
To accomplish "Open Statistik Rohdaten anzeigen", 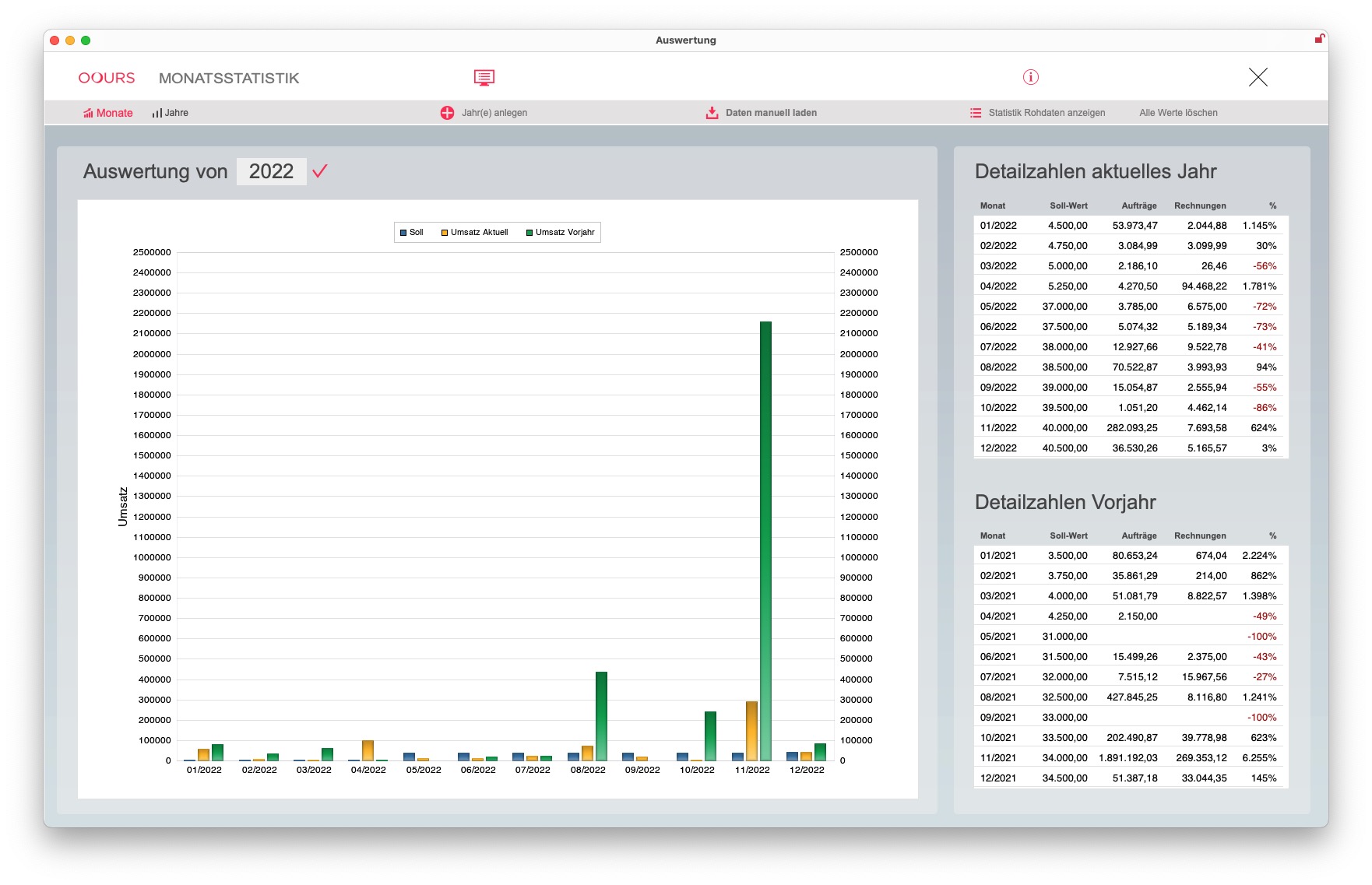I will coord(1047,113).
